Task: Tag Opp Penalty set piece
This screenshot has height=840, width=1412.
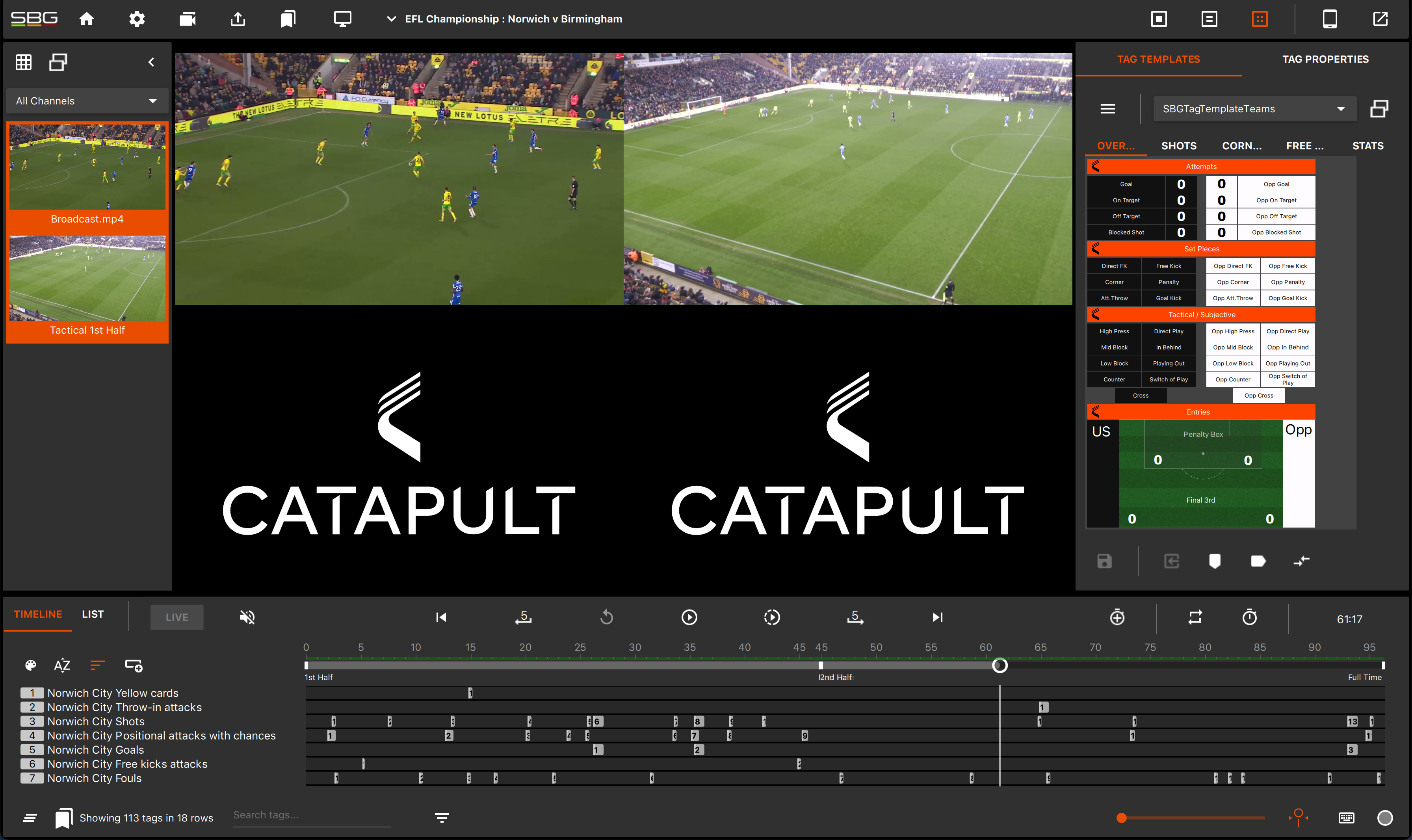Action: 1288,282
